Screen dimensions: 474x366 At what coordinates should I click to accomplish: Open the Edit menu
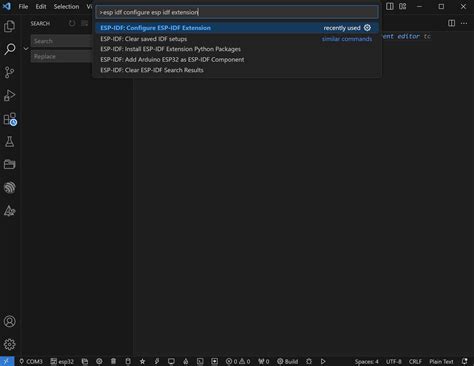click(41, 6)
